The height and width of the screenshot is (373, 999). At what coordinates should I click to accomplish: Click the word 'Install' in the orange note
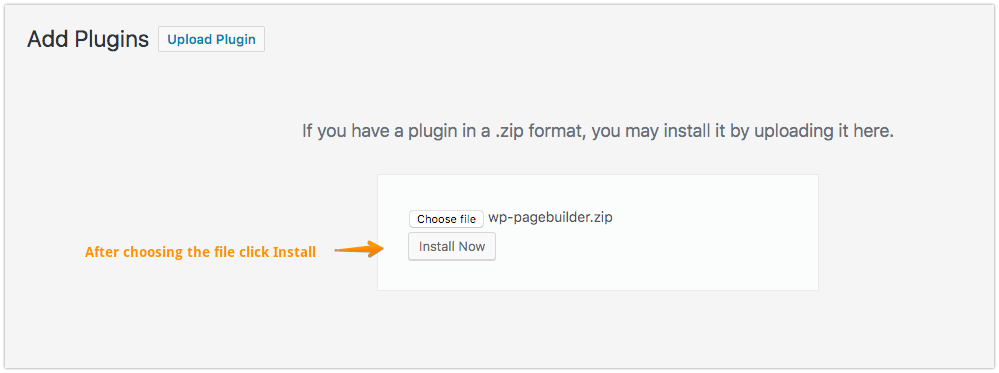point(294,252)
